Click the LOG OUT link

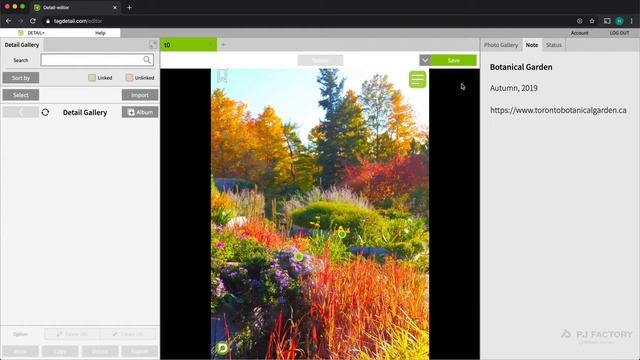(x=619, y=33)
